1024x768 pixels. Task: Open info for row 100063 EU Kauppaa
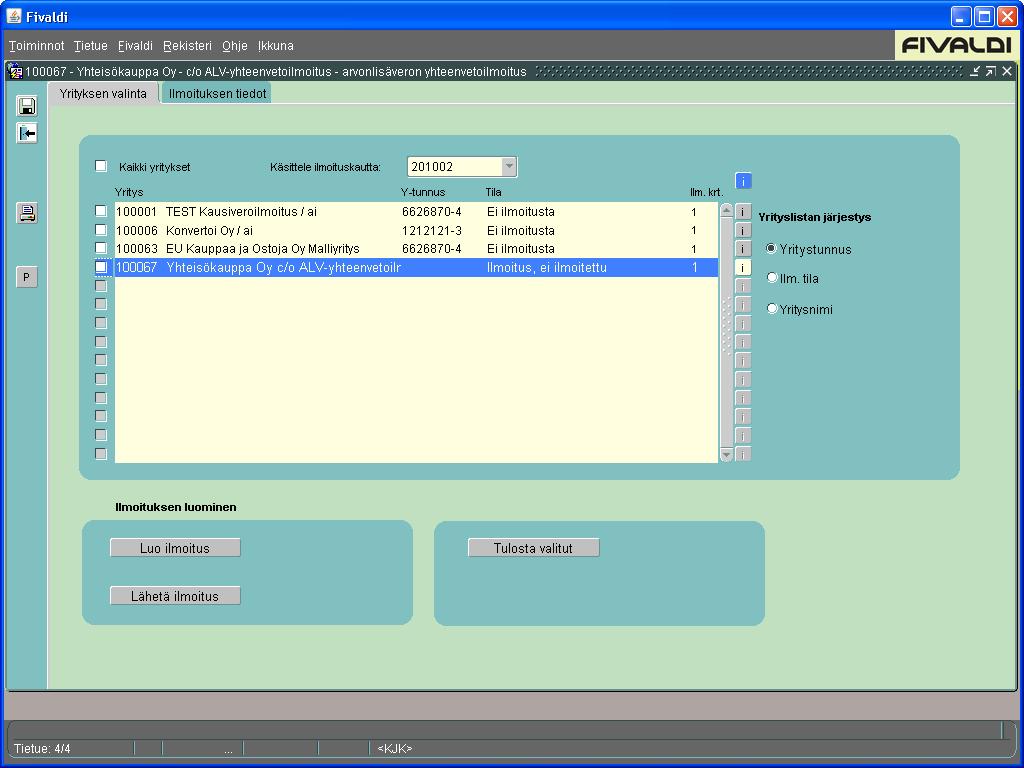click(x=743, y=249)
